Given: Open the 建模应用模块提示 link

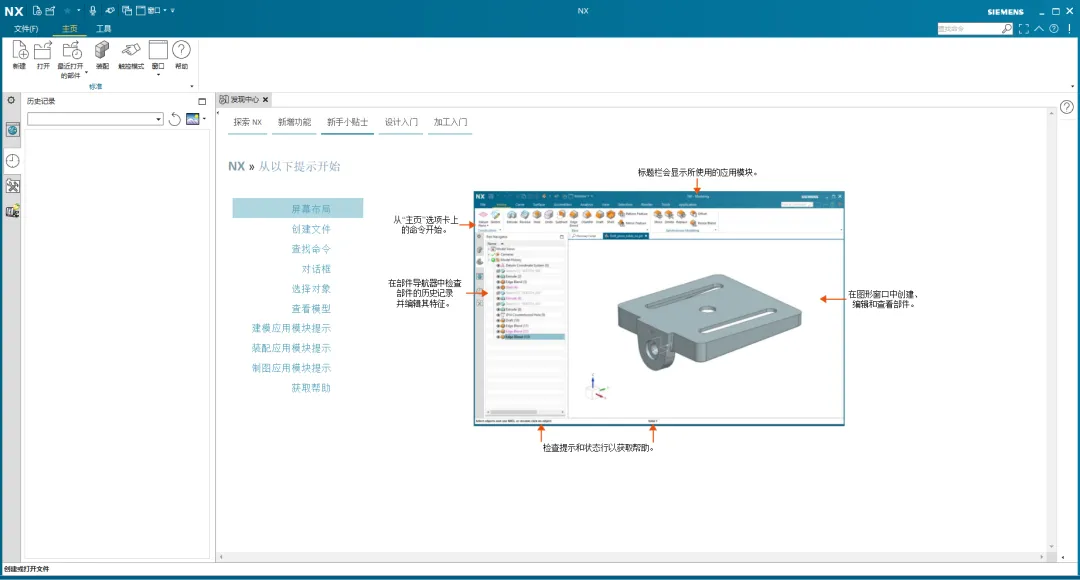Looking at the screenshot, I should pos(291,328).
